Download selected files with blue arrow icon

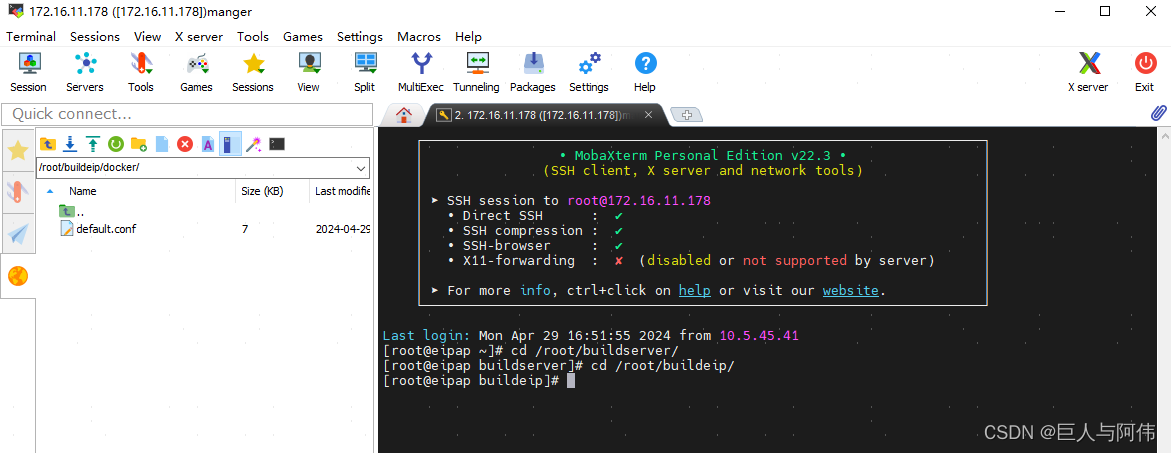70,144
